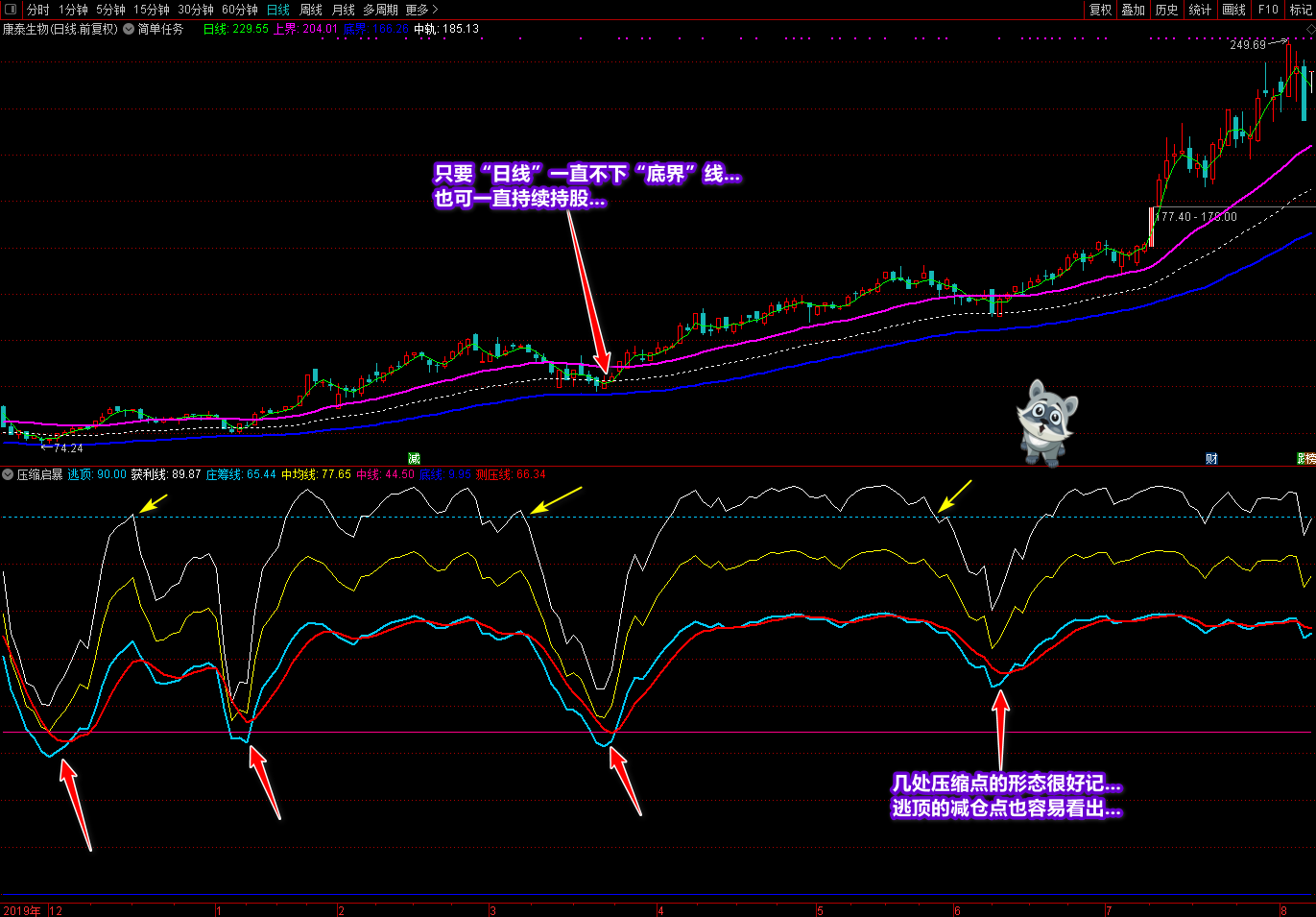The image size is (1316, 917).
Task: Select the 15分钟 period
Action: 152,10
